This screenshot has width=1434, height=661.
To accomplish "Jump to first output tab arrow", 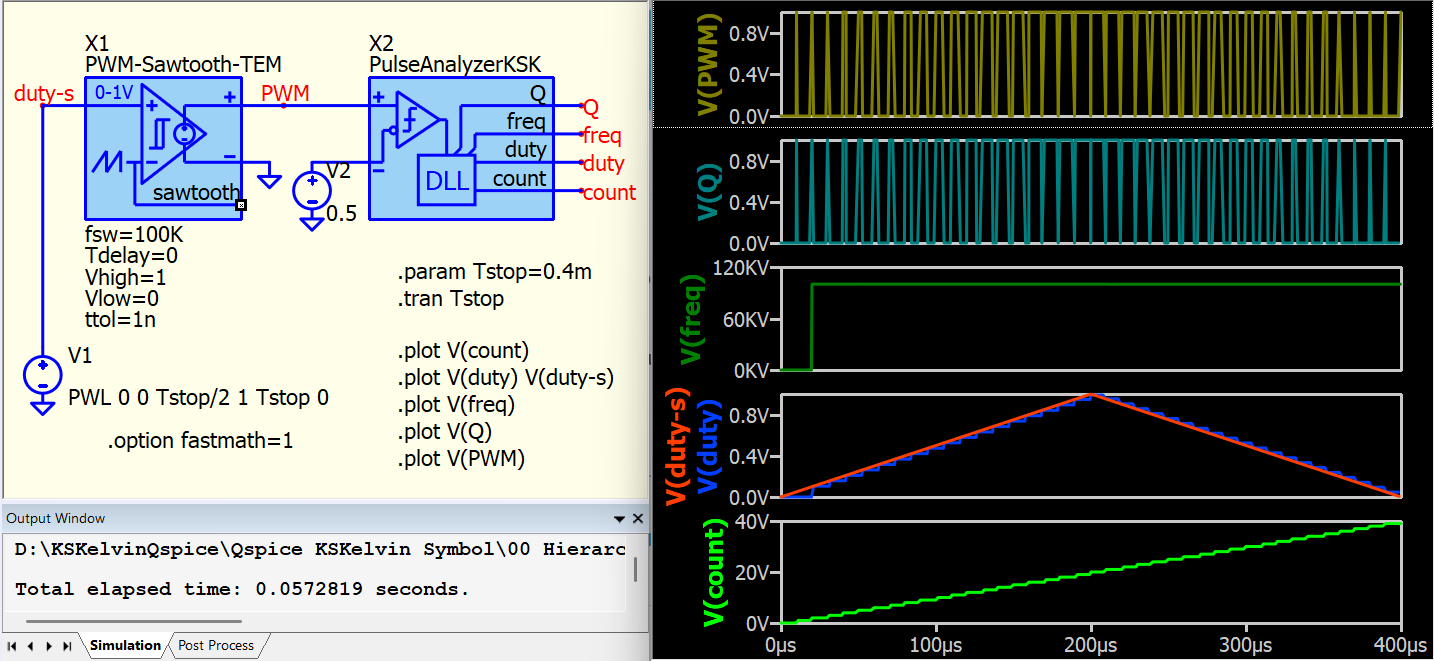I will tap(12, 646).
